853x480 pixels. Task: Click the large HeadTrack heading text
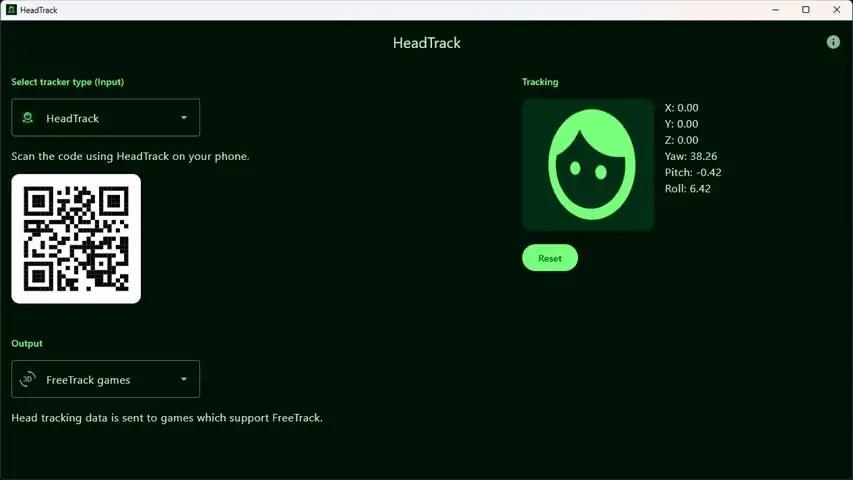[426, 43]
